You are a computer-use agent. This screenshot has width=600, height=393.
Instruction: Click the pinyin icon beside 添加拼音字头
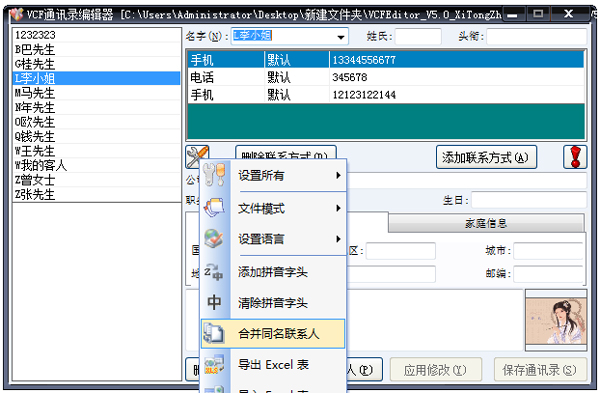[x=214, y=272]
